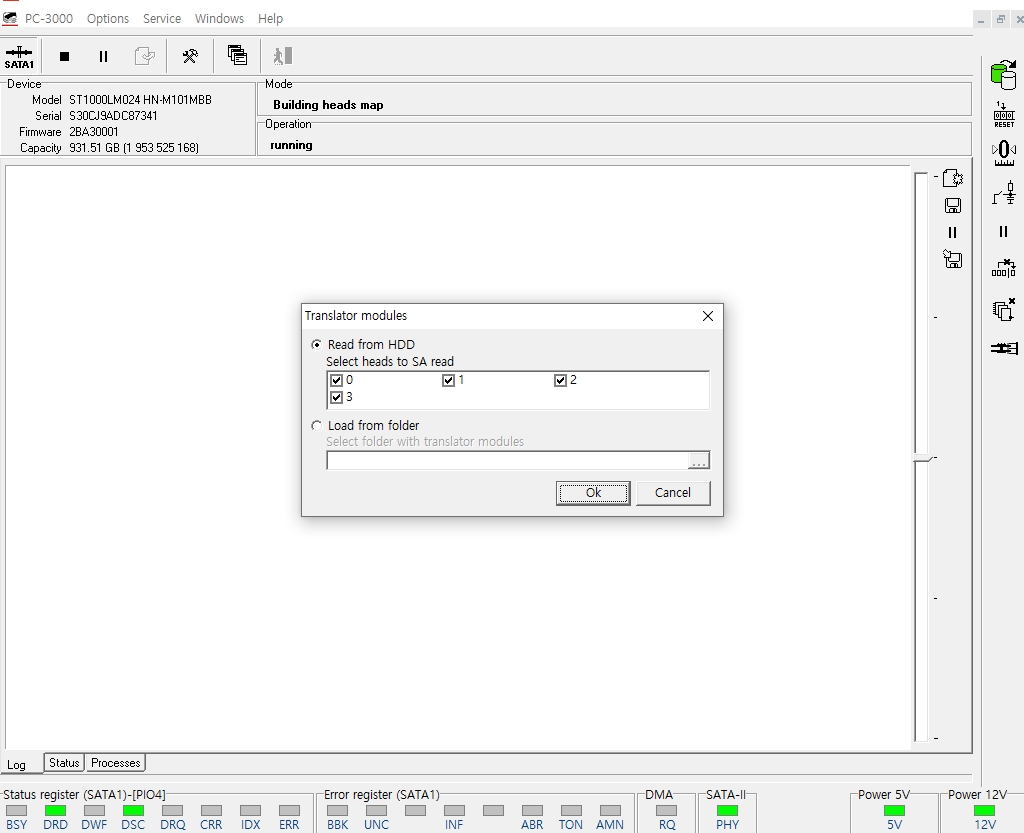The width and height of the screenshot is (1024, 833).
Task: Click the SATA1 port selector icon
Action: tap(19, 57)
